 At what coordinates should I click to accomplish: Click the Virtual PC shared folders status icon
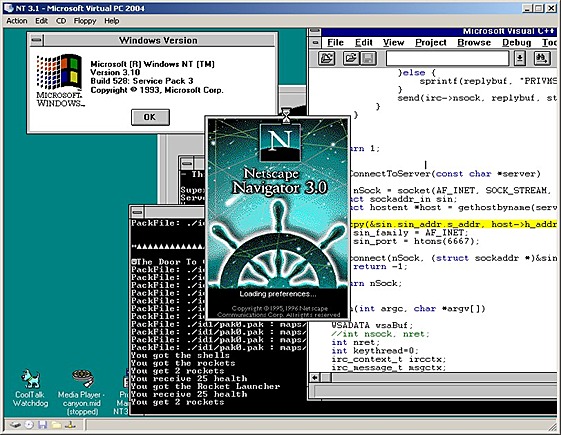57,425
